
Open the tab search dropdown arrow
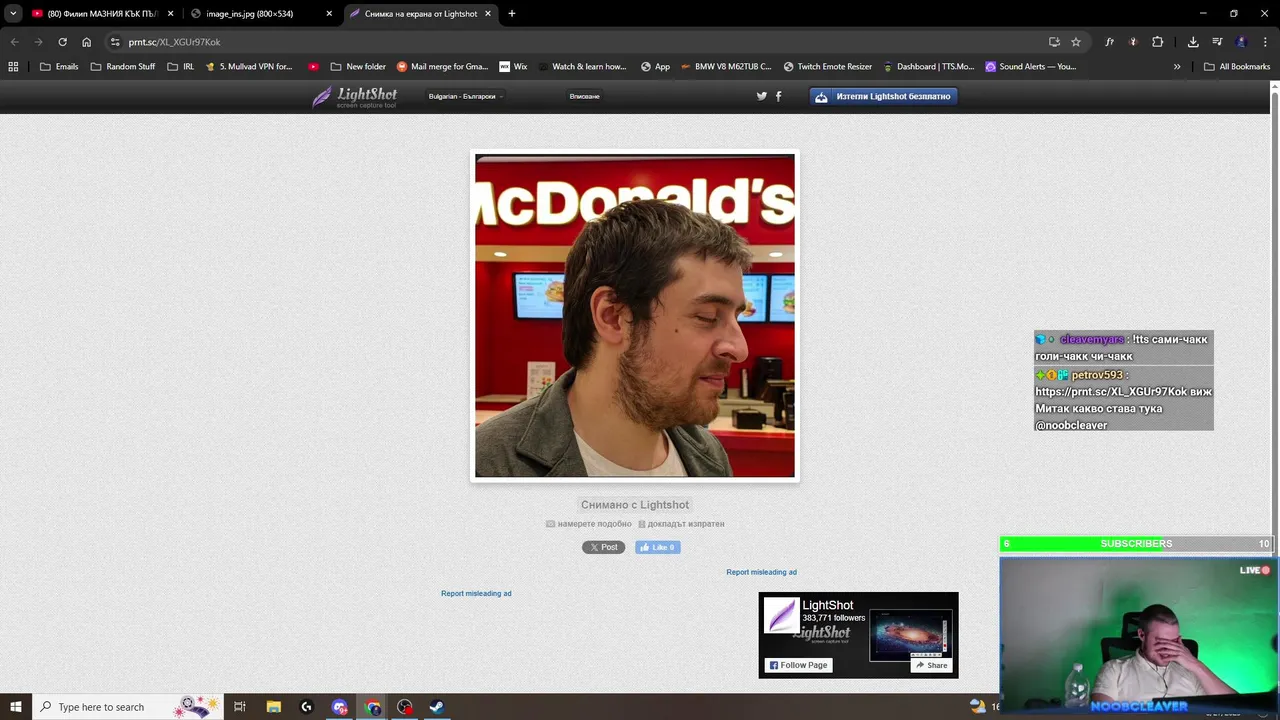click(x=13, y=14)
